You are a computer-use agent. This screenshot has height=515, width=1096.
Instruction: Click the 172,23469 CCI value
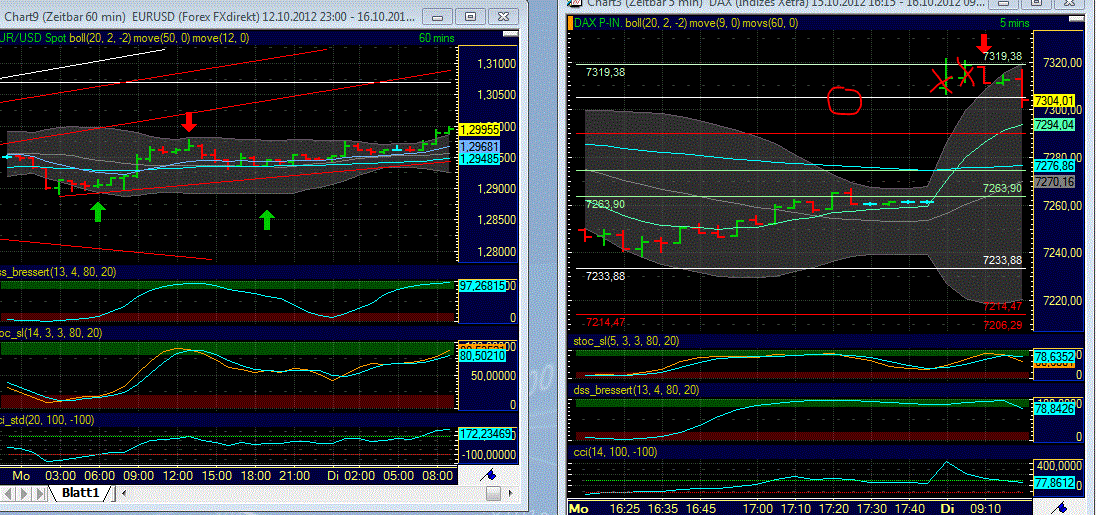486,434
